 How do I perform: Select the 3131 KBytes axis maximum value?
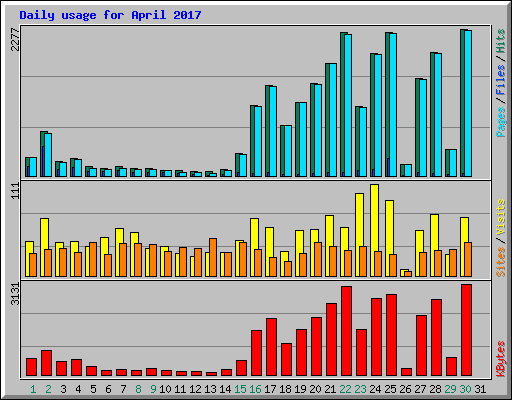pos(15,294)
